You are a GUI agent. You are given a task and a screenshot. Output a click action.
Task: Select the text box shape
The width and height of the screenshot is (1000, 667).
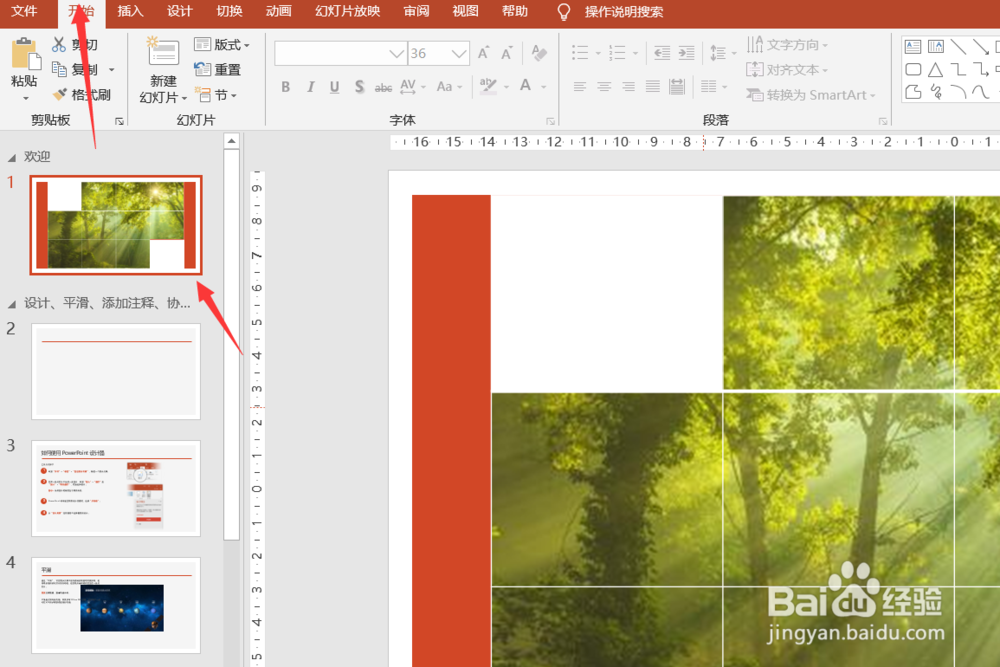pyautogui.click(x=913, y=46)
